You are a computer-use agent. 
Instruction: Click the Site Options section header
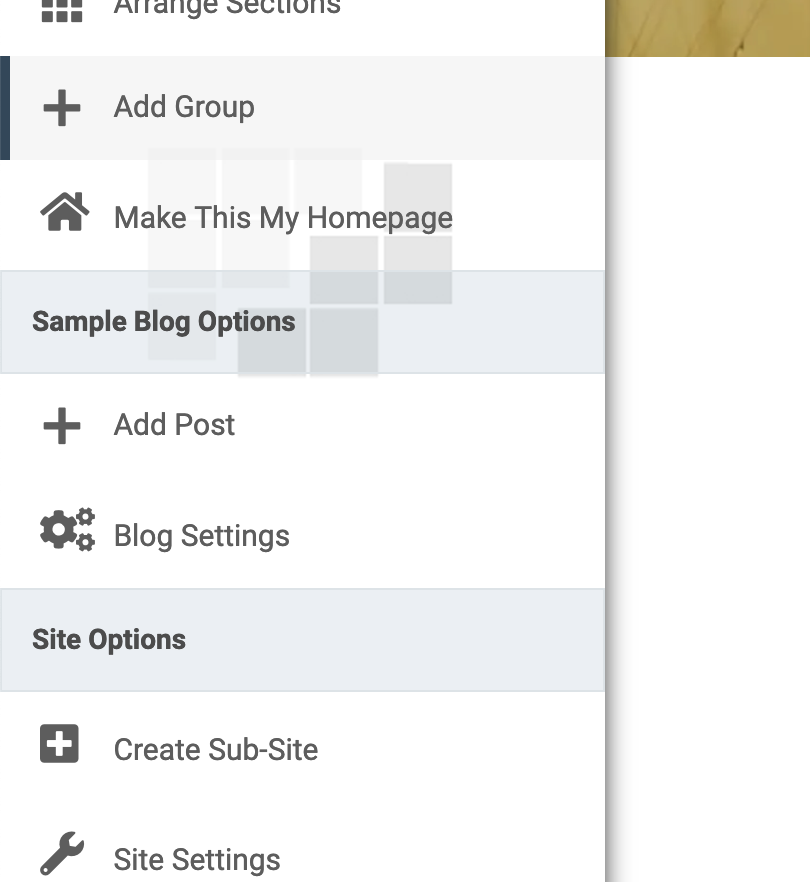[109, 640]
